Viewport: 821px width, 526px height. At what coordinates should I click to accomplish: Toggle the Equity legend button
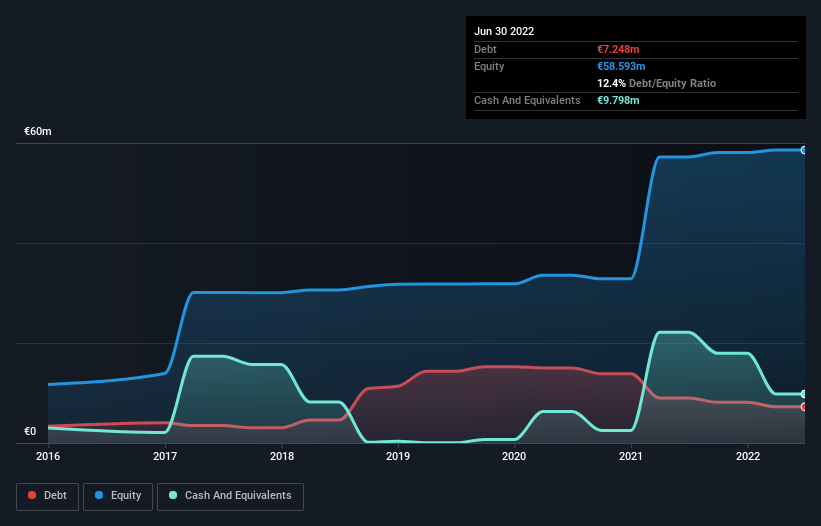coord(118,496)
